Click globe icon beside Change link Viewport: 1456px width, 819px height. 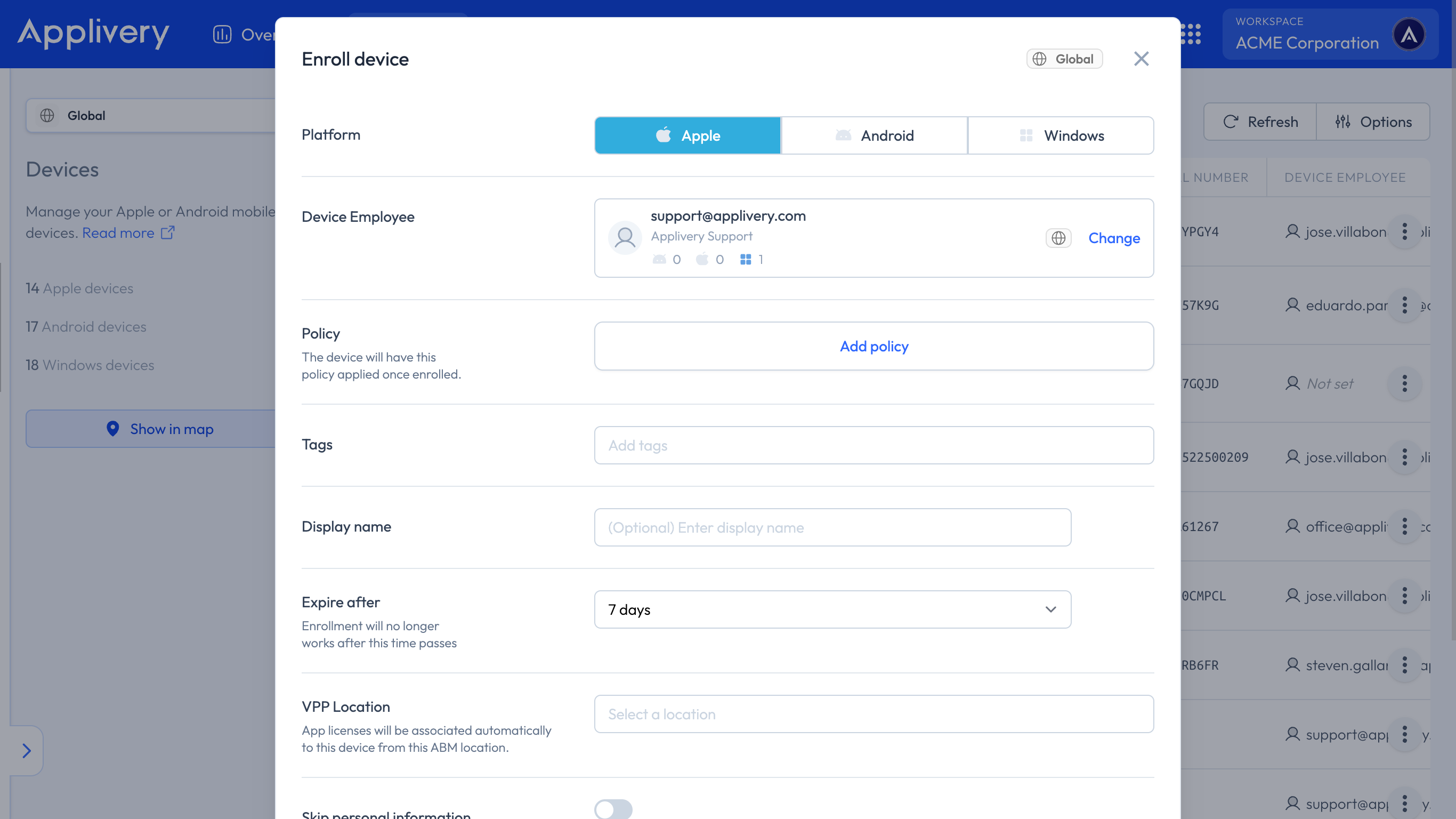(1058, 238)
